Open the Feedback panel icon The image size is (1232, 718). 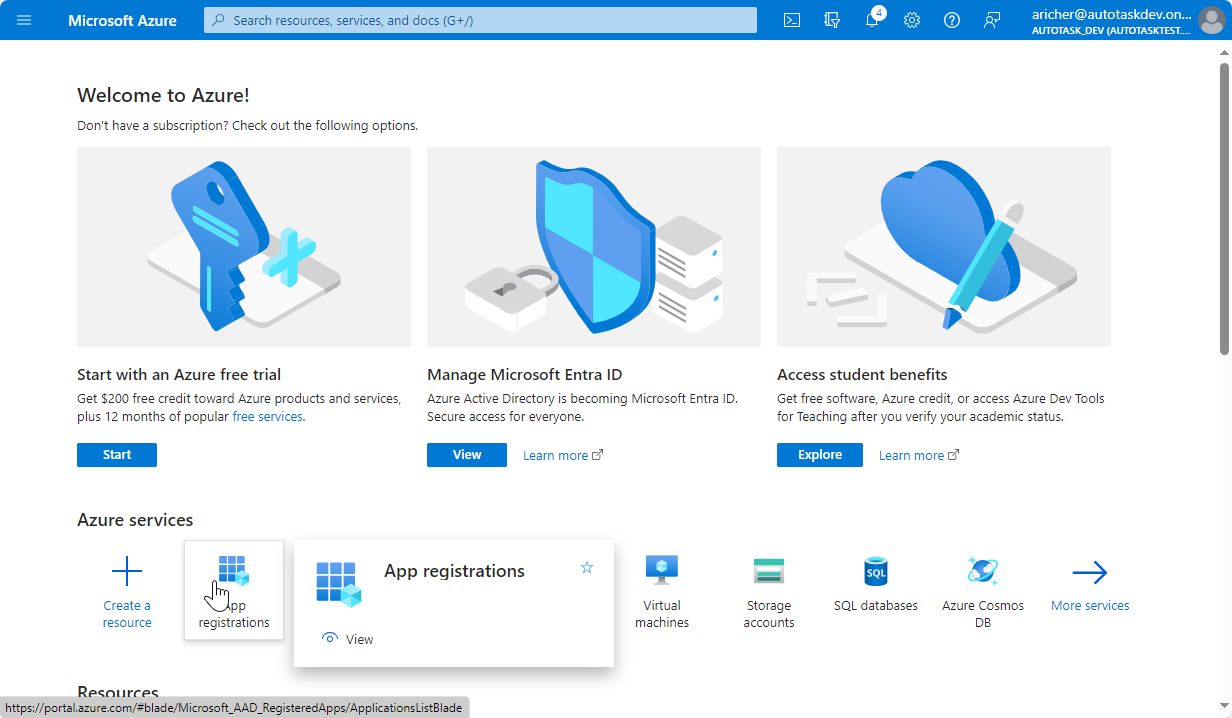[992, 20]
